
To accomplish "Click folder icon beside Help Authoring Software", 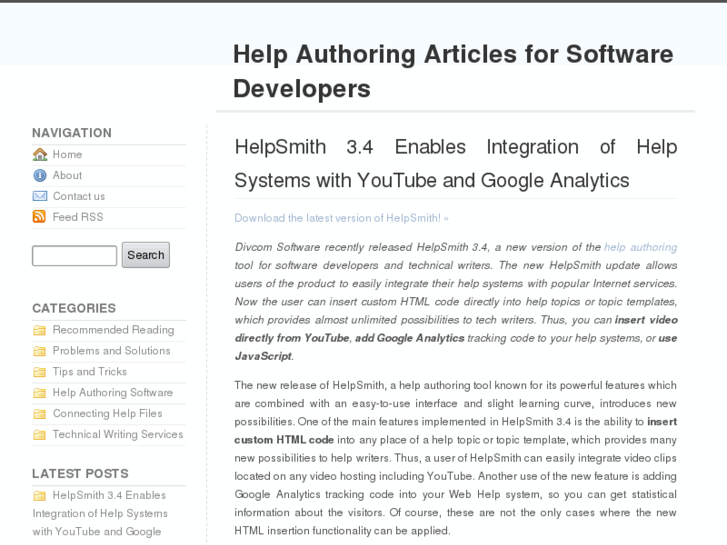I will click(x=40, y=393).
